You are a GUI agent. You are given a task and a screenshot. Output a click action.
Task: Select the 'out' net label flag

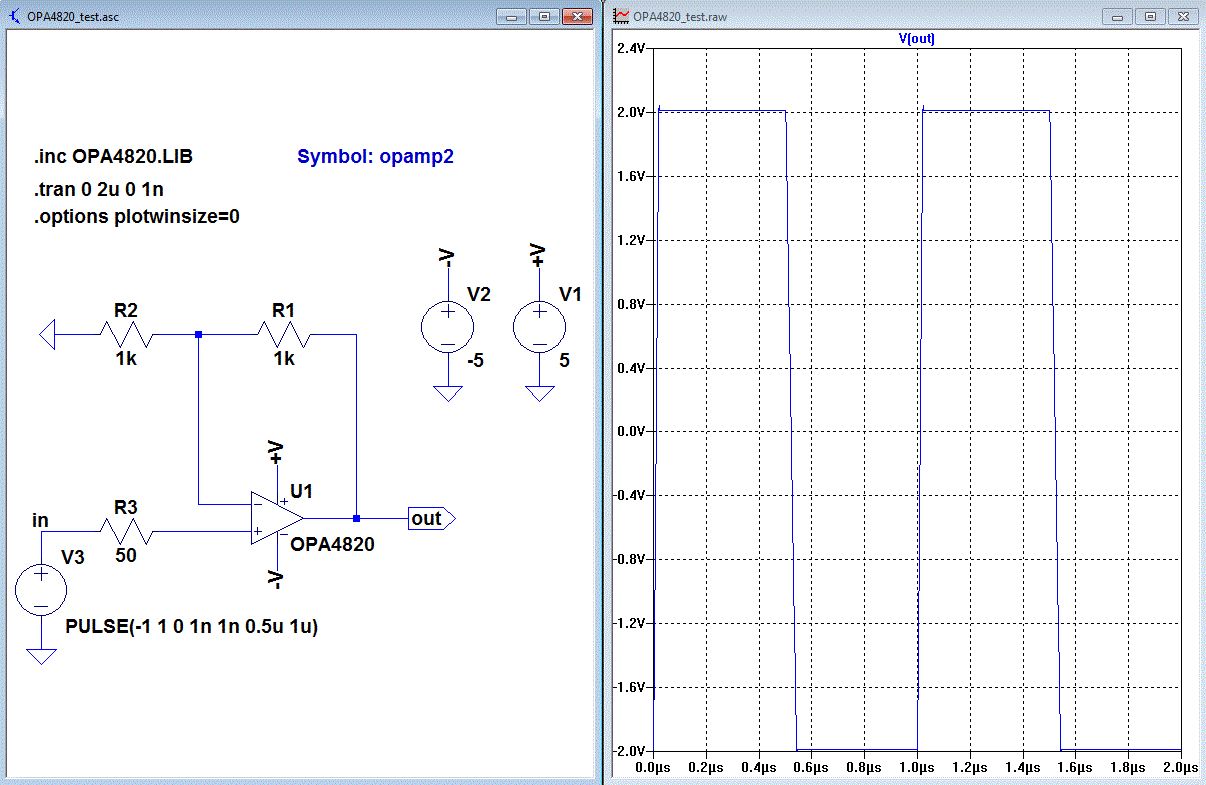[430, 518]
